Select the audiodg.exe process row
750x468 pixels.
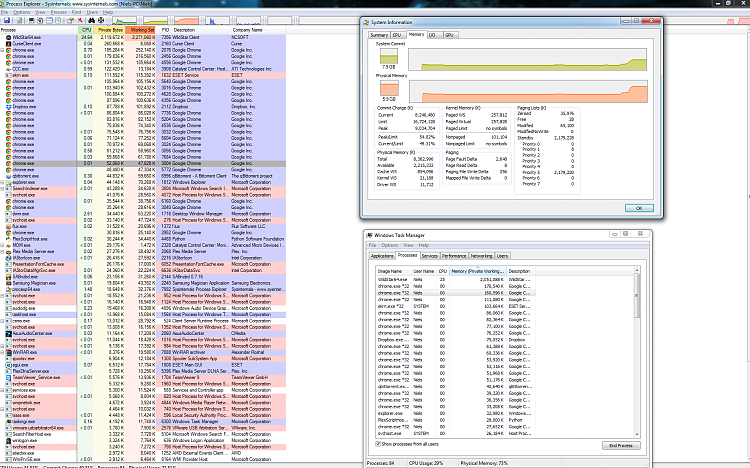click(143, 308)
